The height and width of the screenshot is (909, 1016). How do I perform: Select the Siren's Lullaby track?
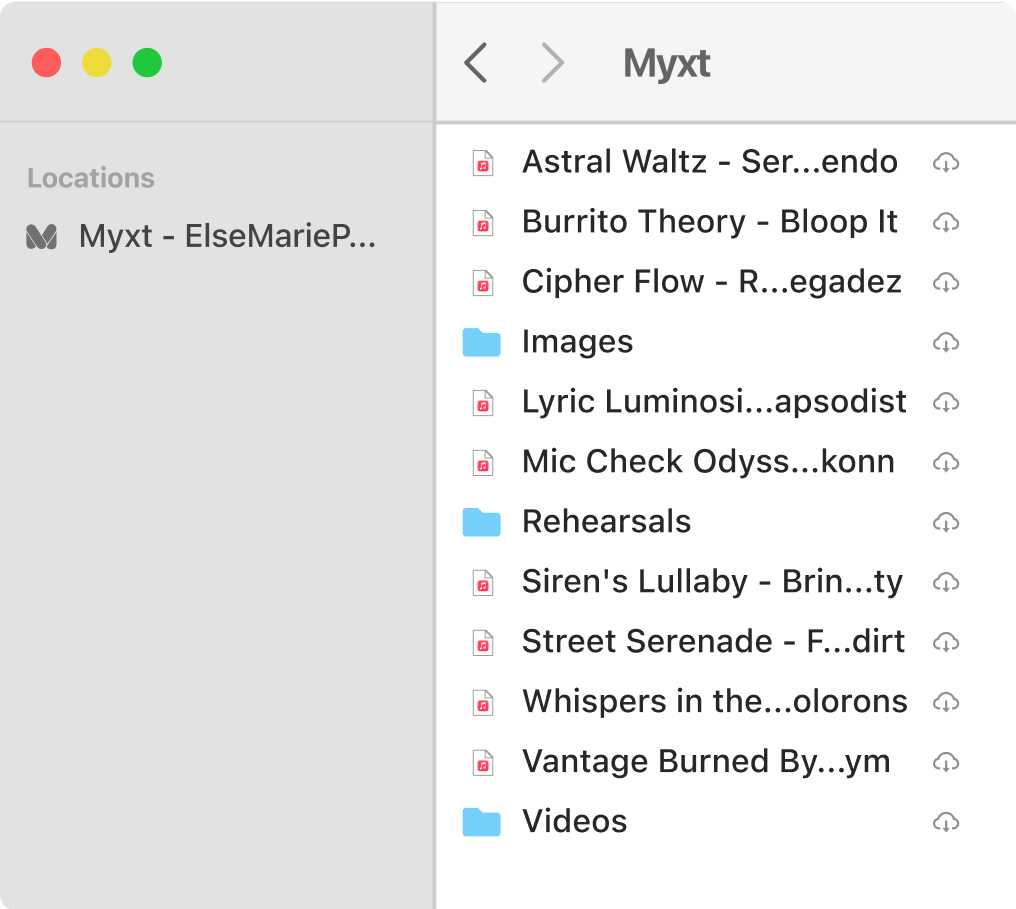pyautogui.click(x=712, y=582)
